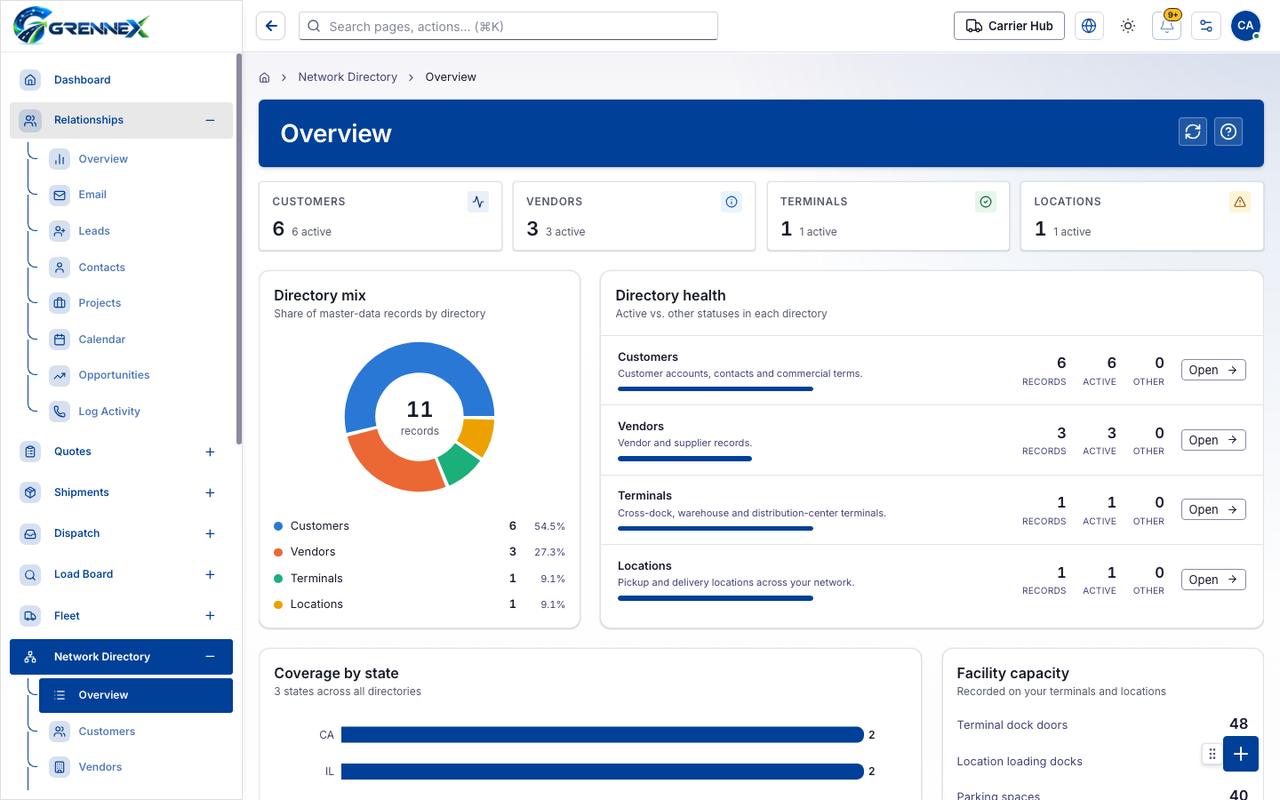Click the floating plus add button

pyautogui.click(x=1241, y=754)
